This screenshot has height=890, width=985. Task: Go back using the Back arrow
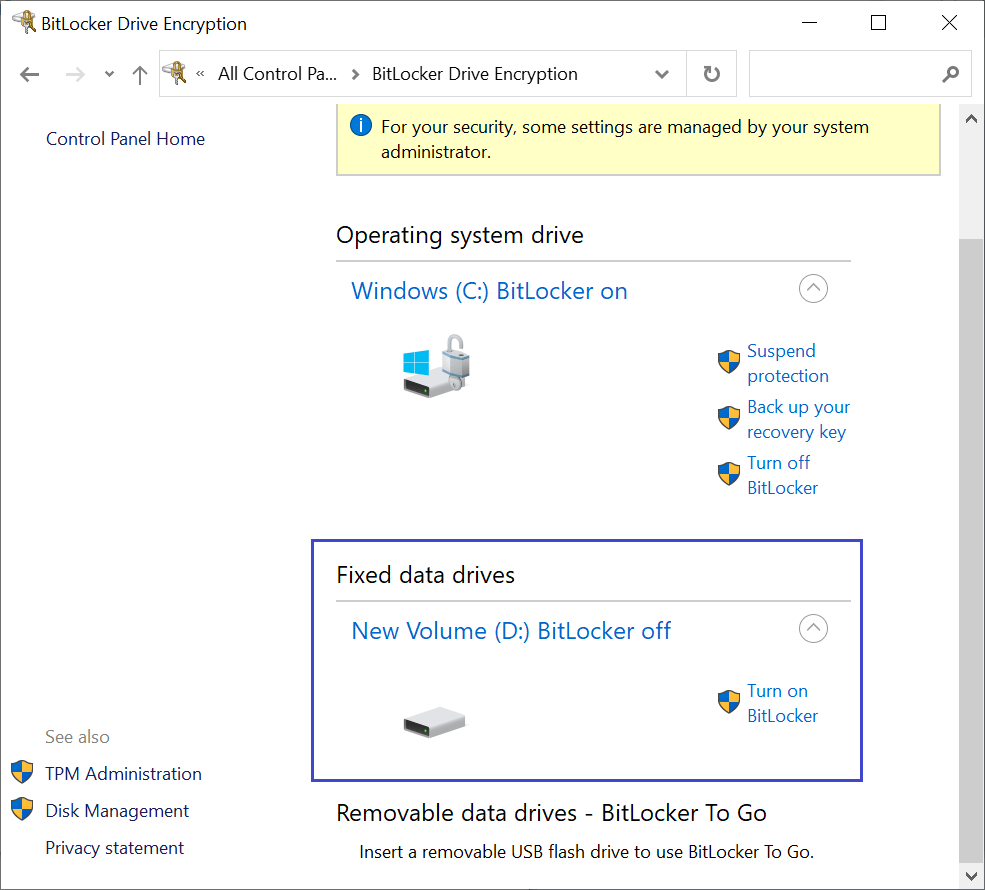coord(30,75)
